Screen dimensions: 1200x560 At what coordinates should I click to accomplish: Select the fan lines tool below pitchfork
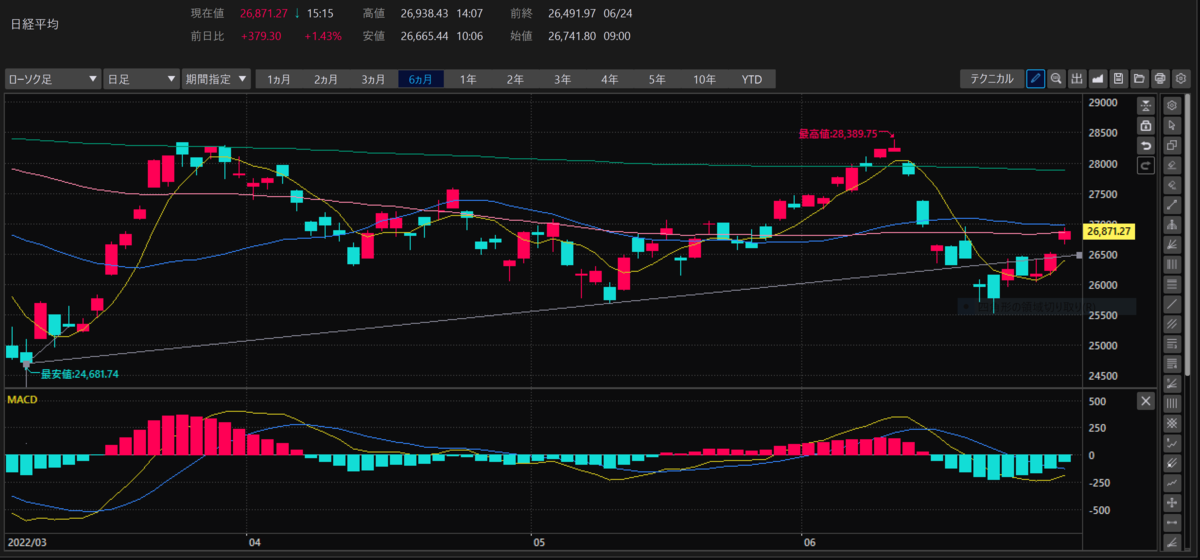[1172, 244]
